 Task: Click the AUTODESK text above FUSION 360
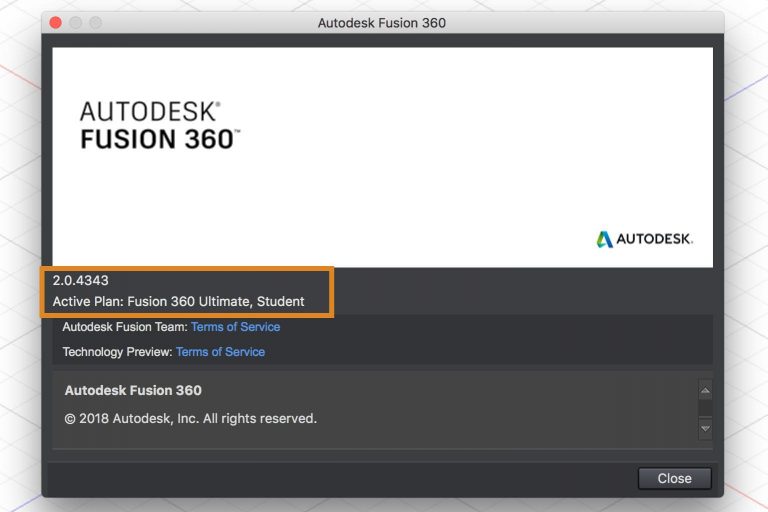pyautogui.click(x=150, y=110)
